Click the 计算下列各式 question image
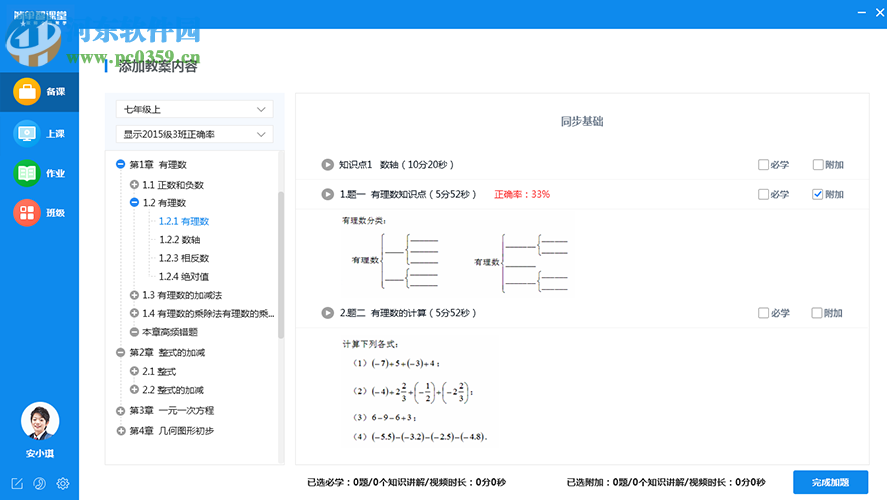This screenshot has height=500, width=887. [x=415, y=391]
